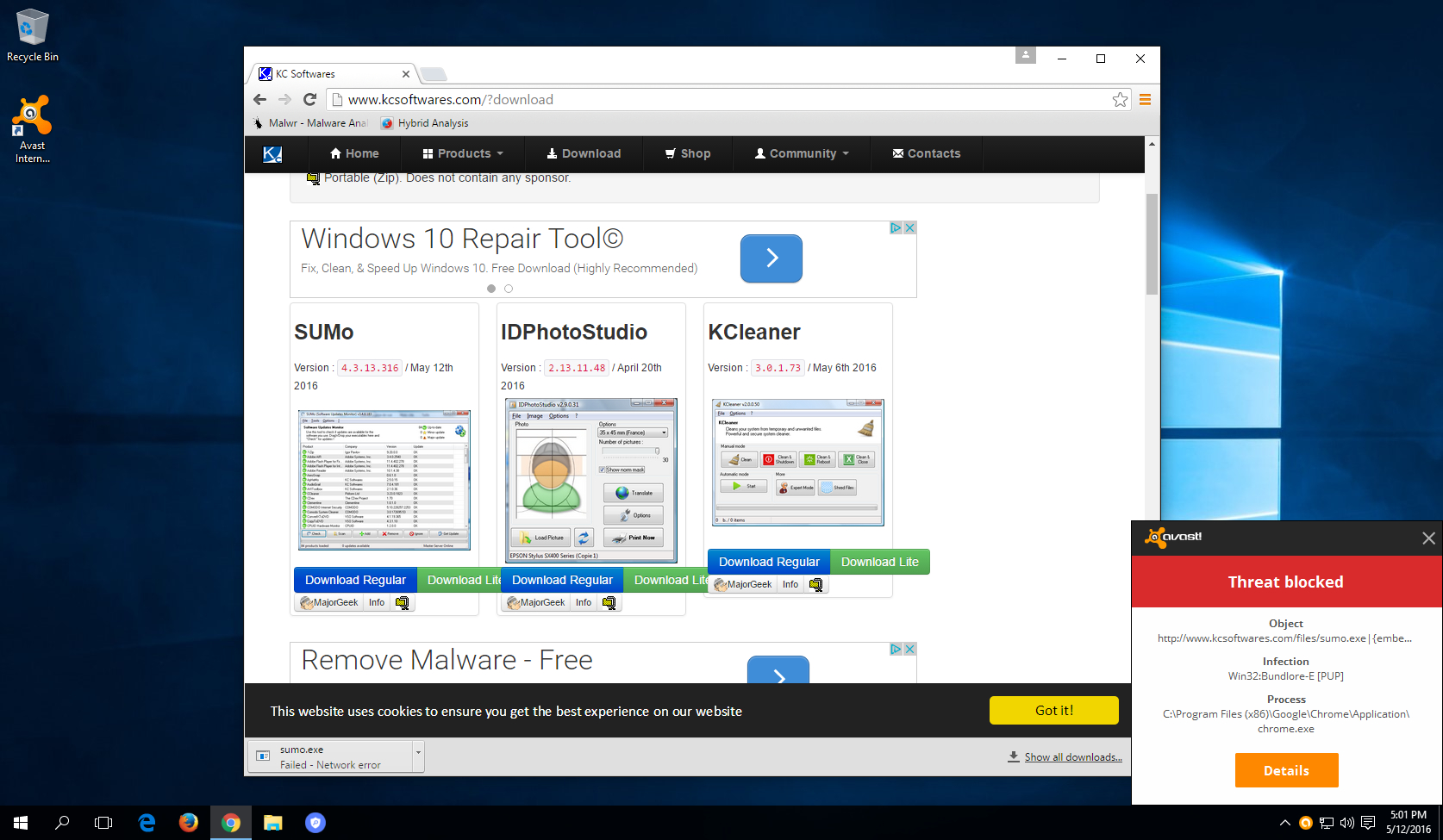Click Details in Avast popup
The width and height of the screenshot is (1443, 840).
point(1286,770)
